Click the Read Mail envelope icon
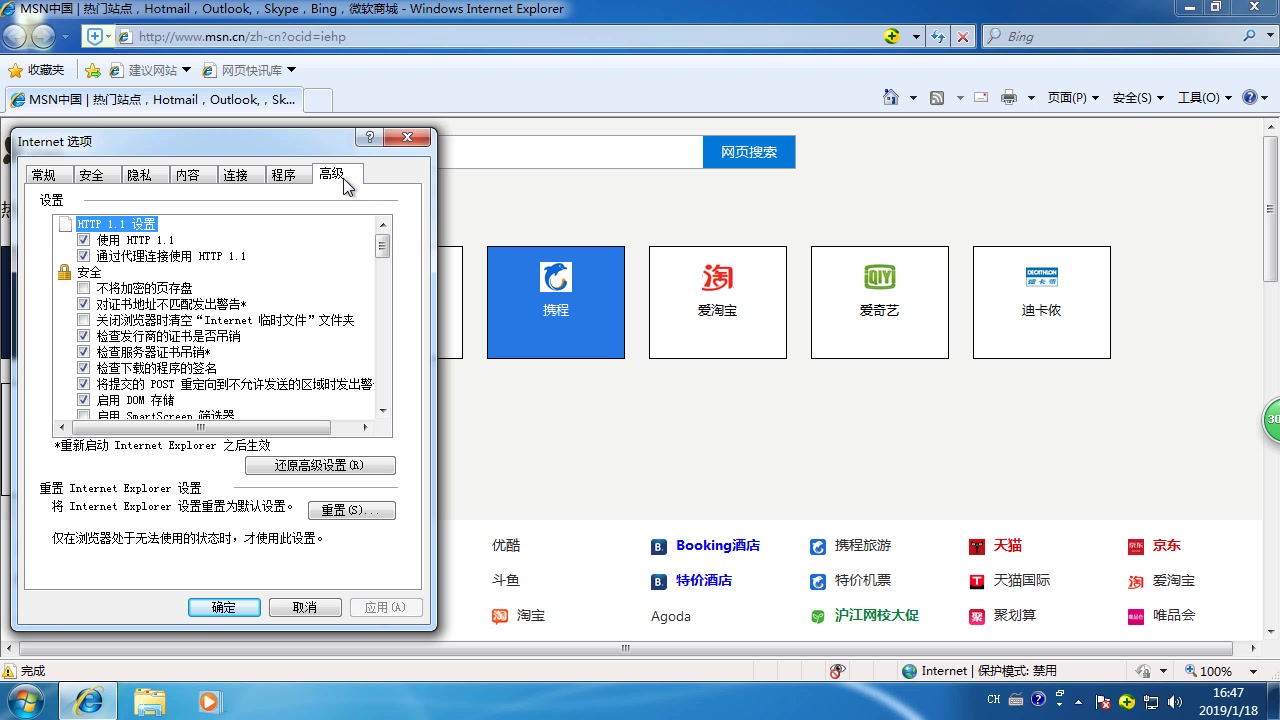The height and width of the screenshot is (720, 1280). [981, 97]
